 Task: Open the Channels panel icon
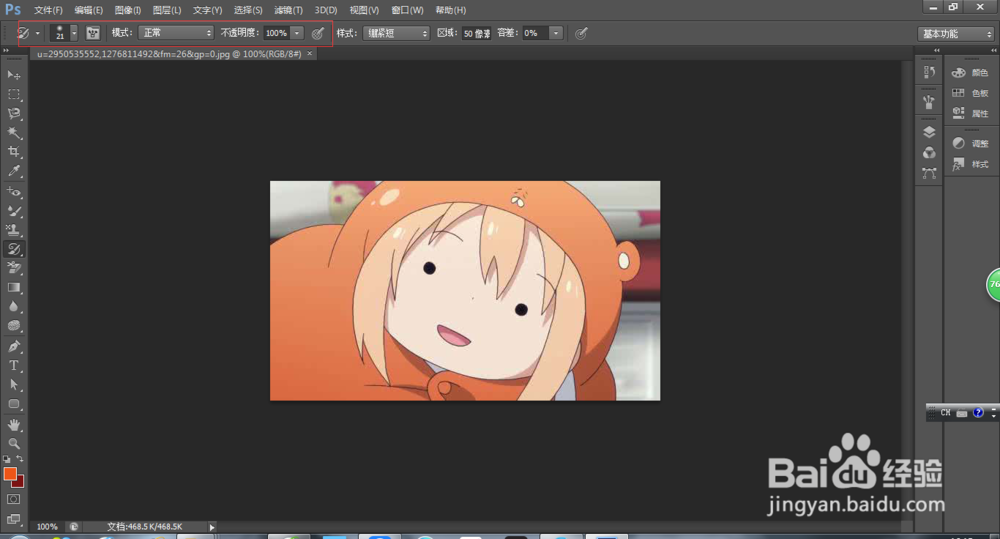coord(929,152)
